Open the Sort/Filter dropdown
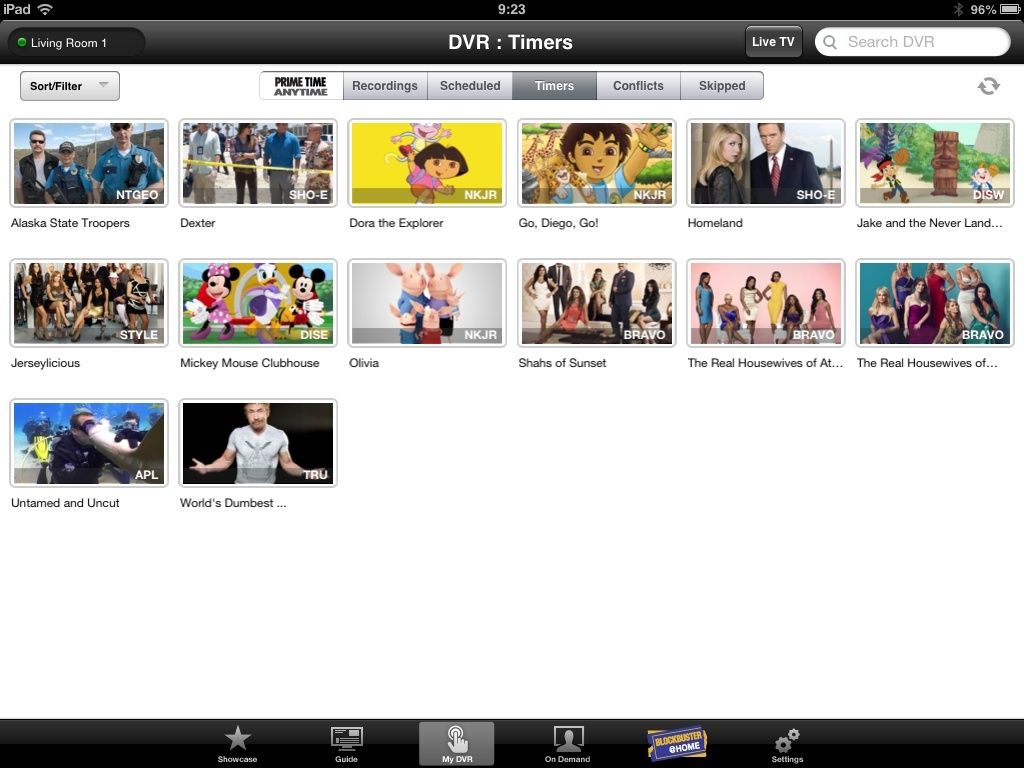Image resolution: width=1024 pixels, height=768 pixels. click(70, 86)
